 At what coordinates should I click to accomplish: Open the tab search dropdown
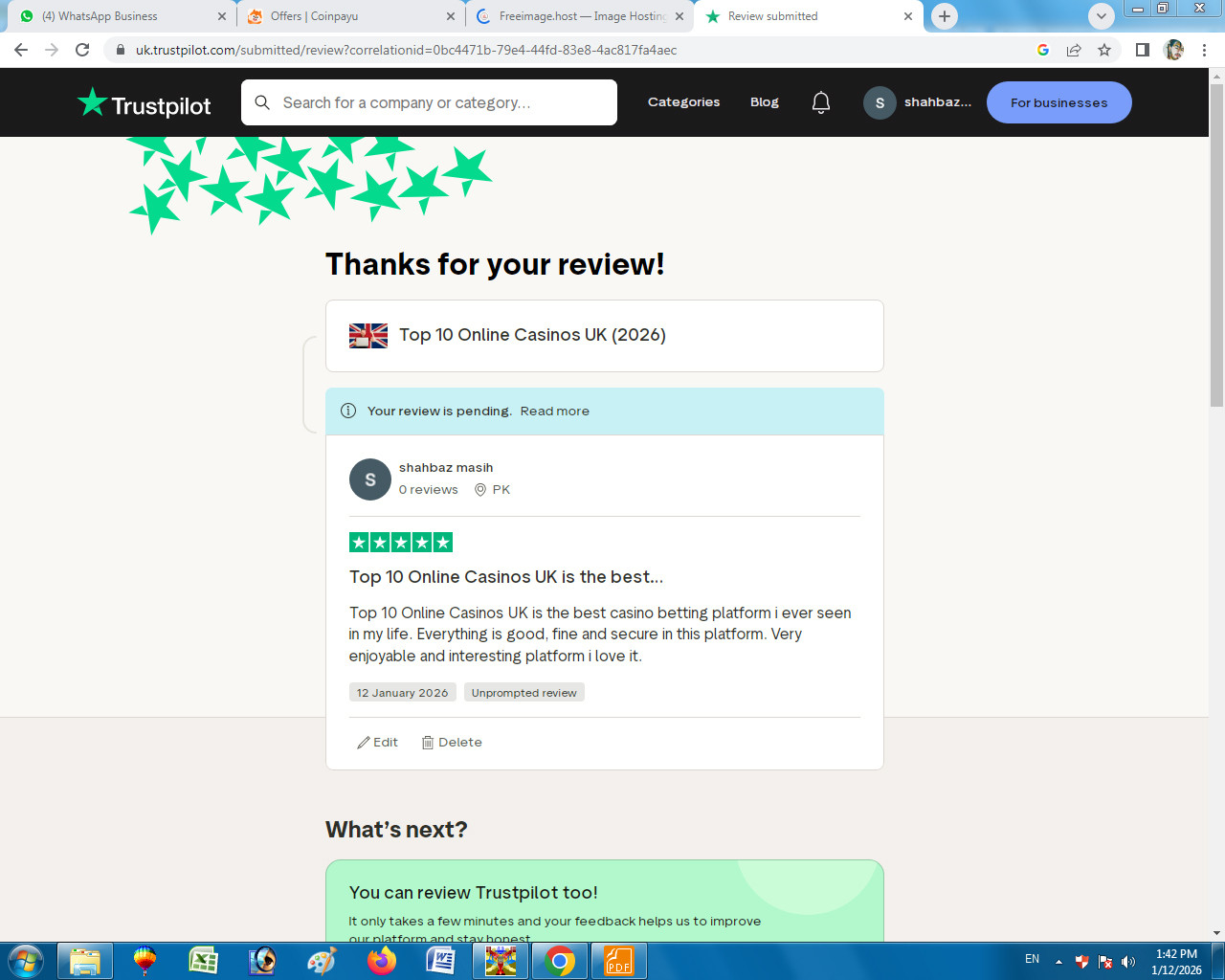1102,16
